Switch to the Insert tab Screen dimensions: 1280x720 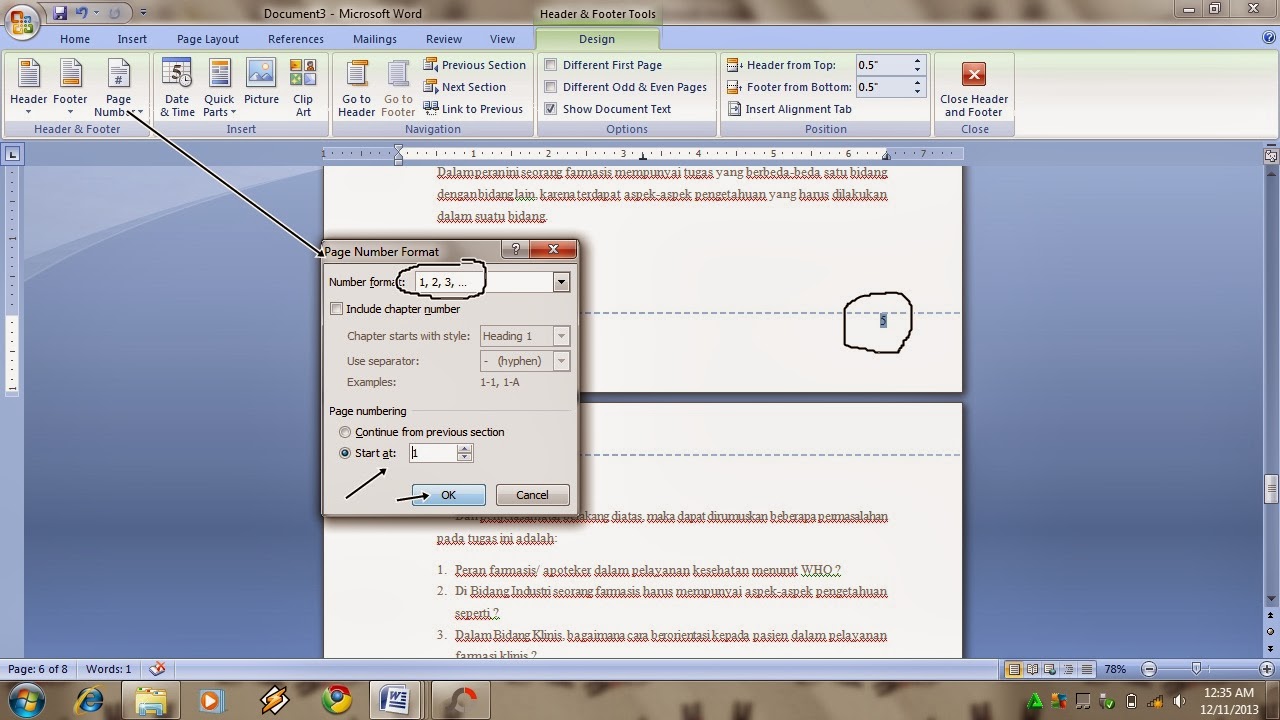132,39
